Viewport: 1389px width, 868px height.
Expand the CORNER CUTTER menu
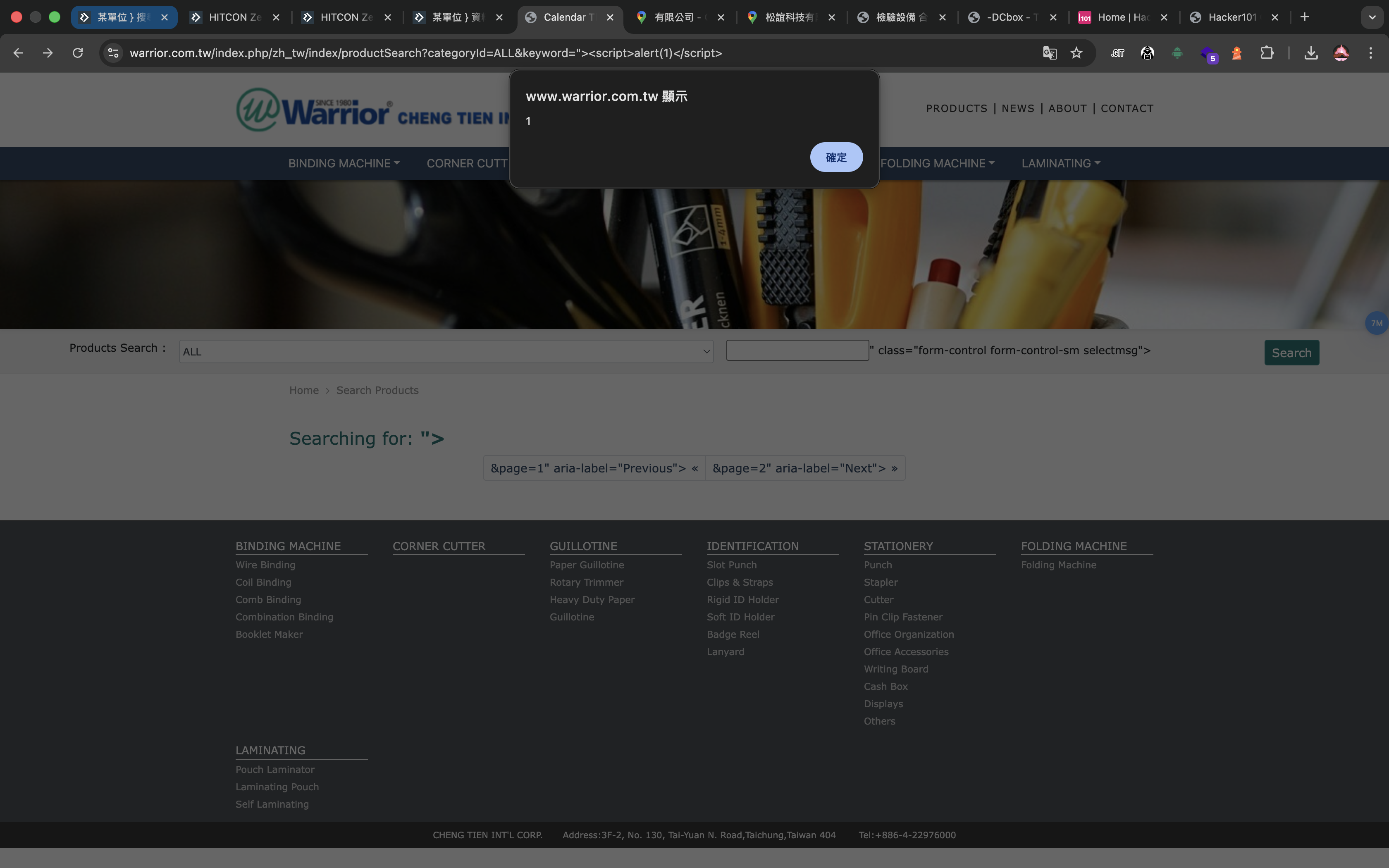pyautogui.click(x=467, y=164)
